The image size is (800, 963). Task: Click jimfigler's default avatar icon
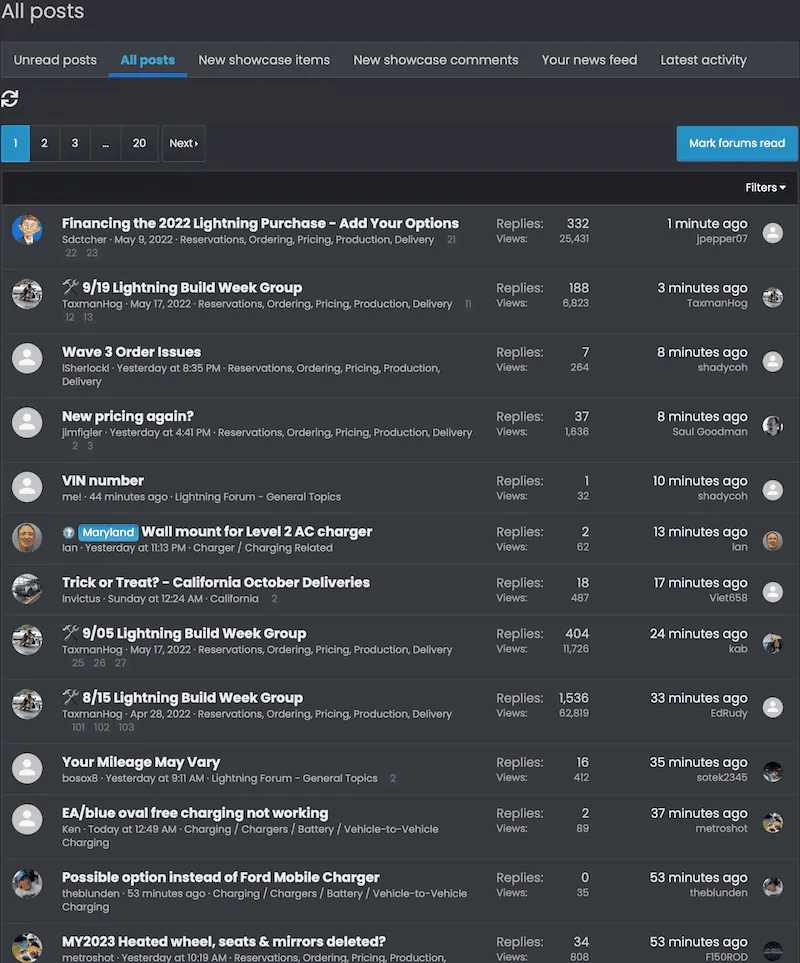27,423
